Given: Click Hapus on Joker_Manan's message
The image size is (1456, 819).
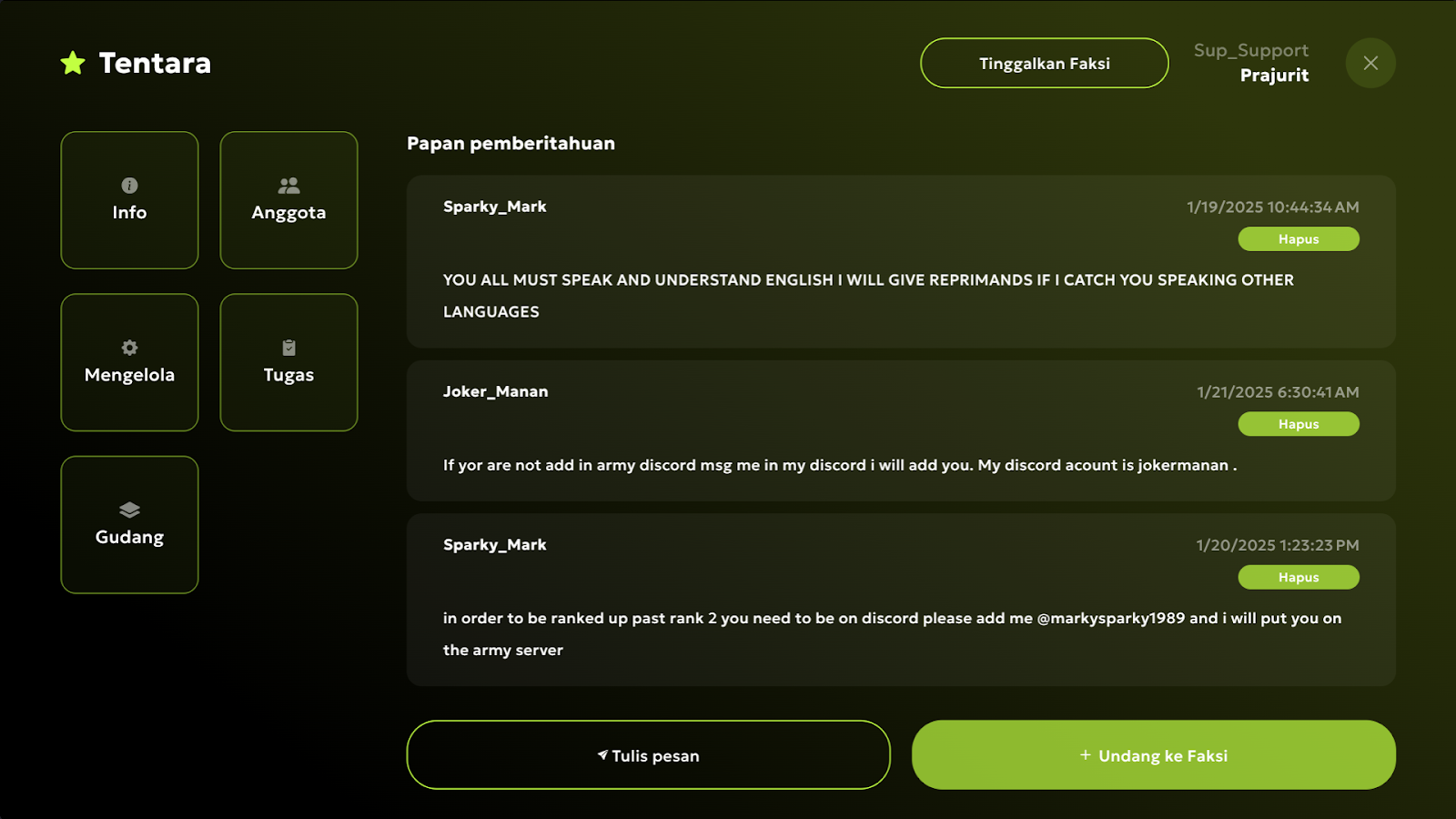Looking at the screenshot, I should (x=1299, y=424).
